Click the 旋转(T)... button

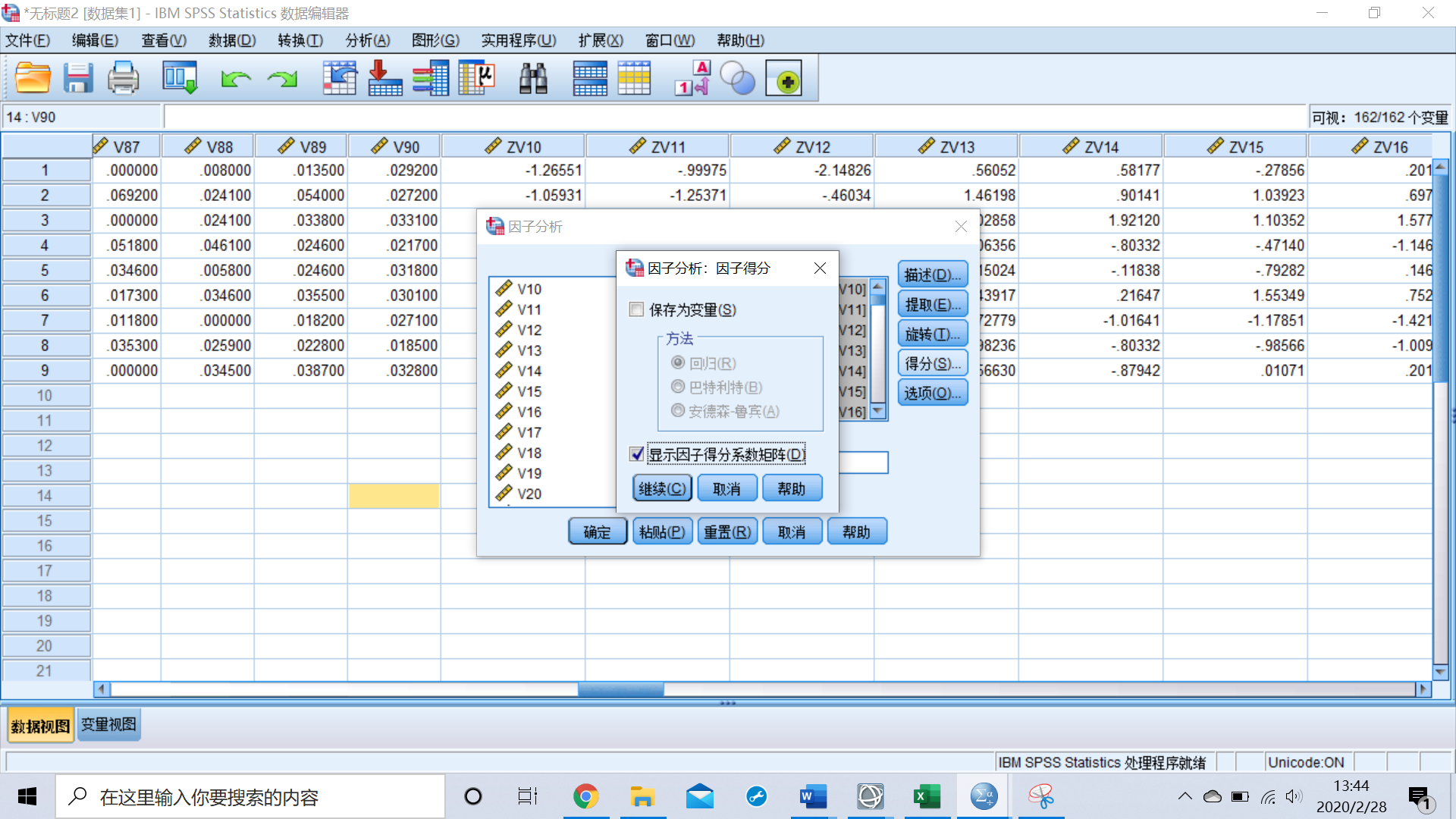pyautogui.click(x=932, y=334)
